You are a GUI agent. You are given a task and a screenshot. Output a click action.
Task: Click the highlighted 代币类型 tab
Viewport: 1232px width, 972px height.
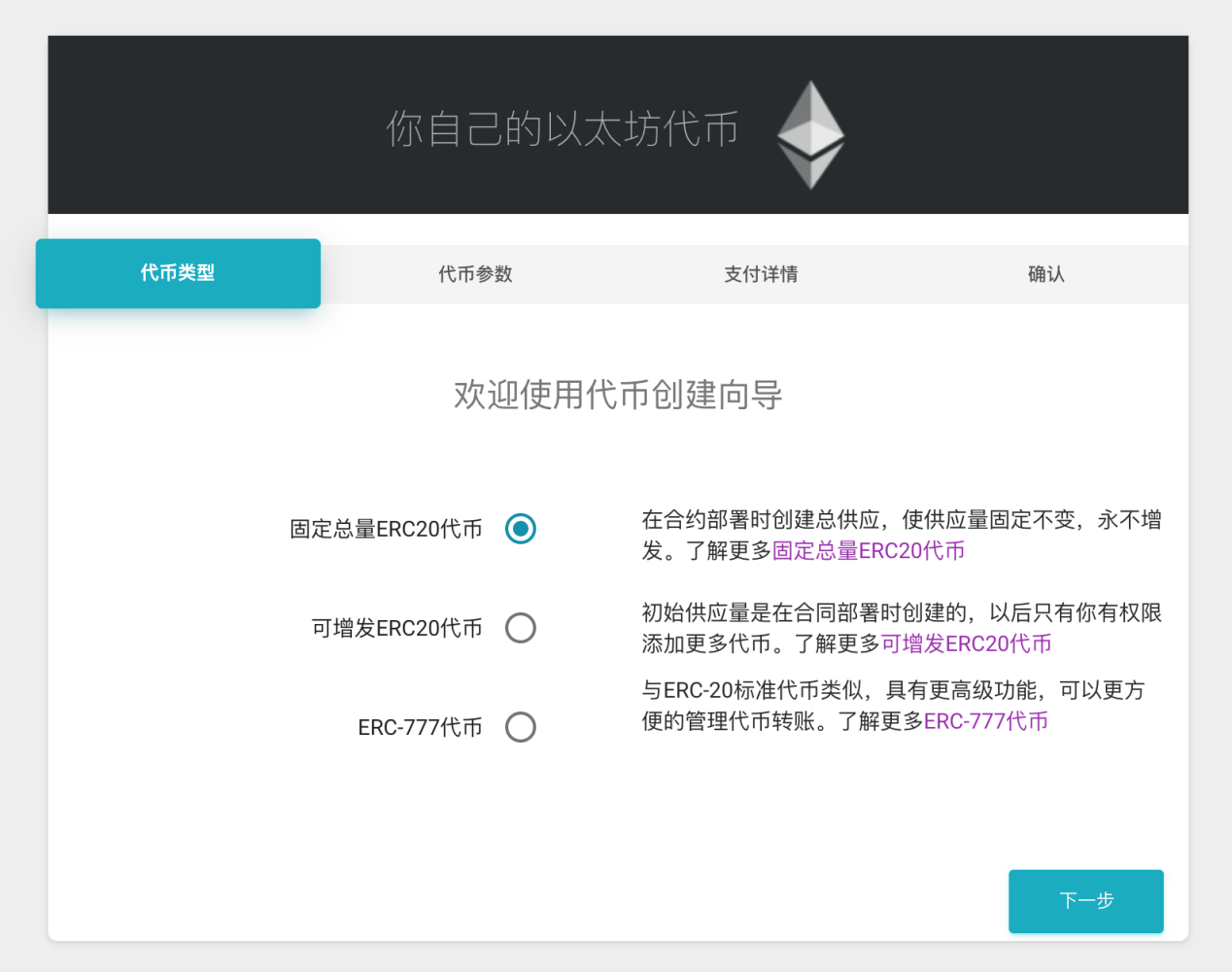click(x=177, y=273)
